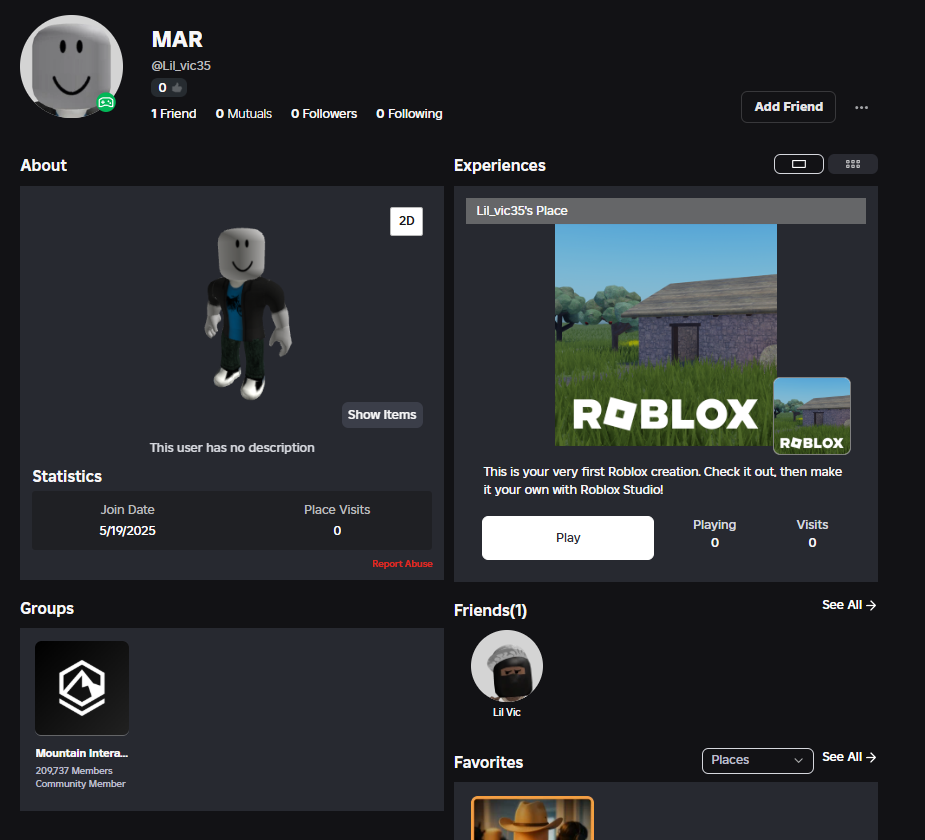The image size is (925, 840).
Task: Click the 3D avatar model in About
Action: pos(248,313)
